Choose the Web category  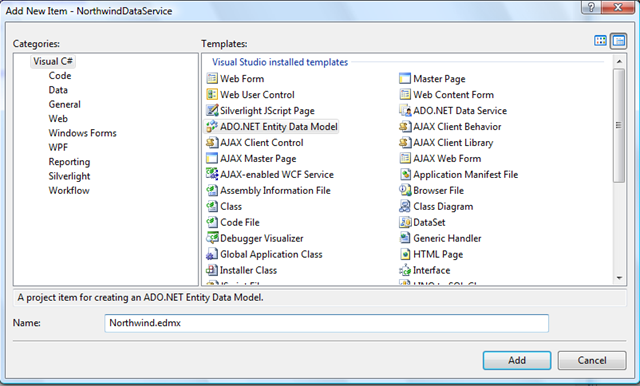(58, 118)
